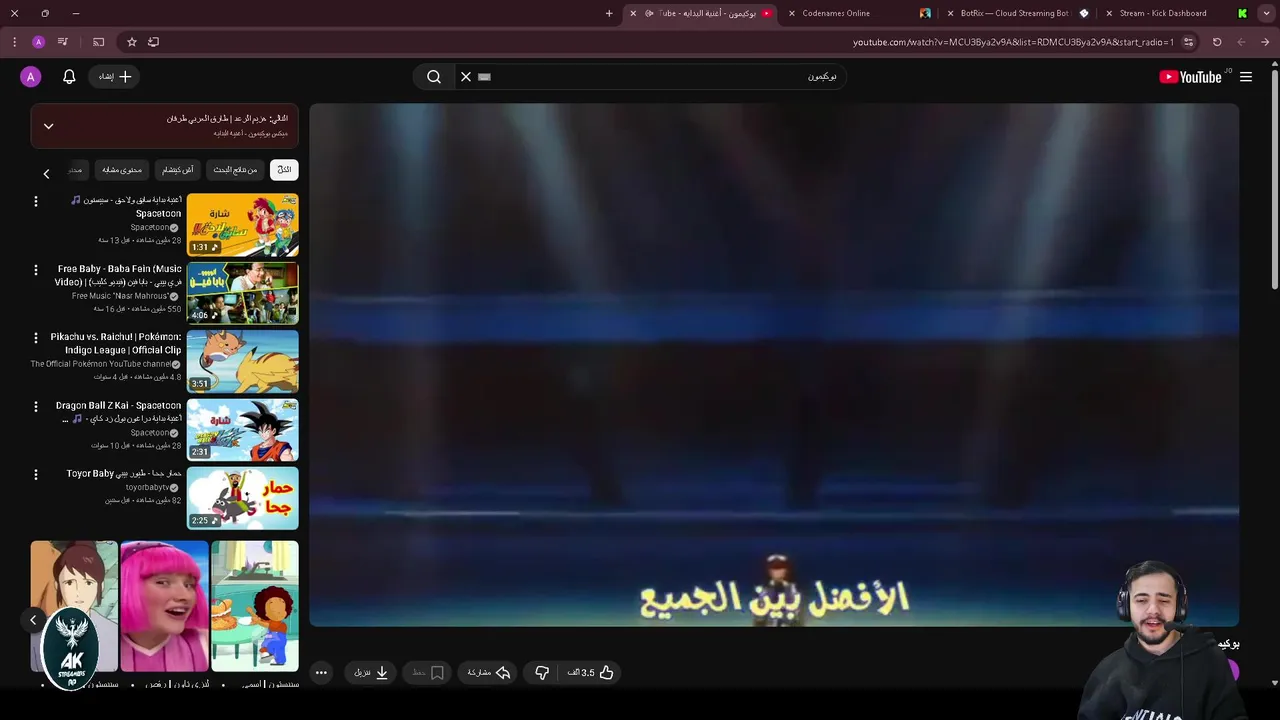This screenshot has width=1280, height=720.
Task: Close the Codenames Online tab
Action: click(x=792, y=14)
